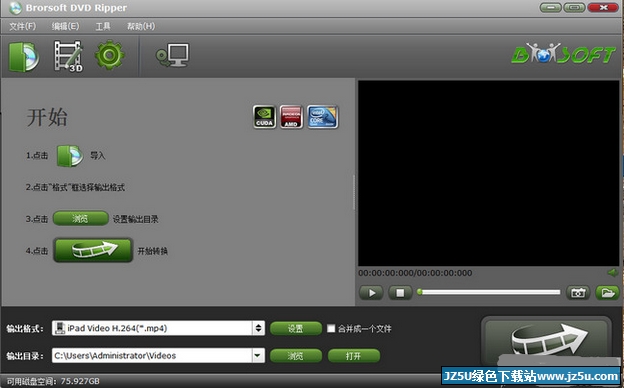This screenshot has width=624, height=388.
Task: Click the green seek slider handle
Action: click(x=419, y=292)
